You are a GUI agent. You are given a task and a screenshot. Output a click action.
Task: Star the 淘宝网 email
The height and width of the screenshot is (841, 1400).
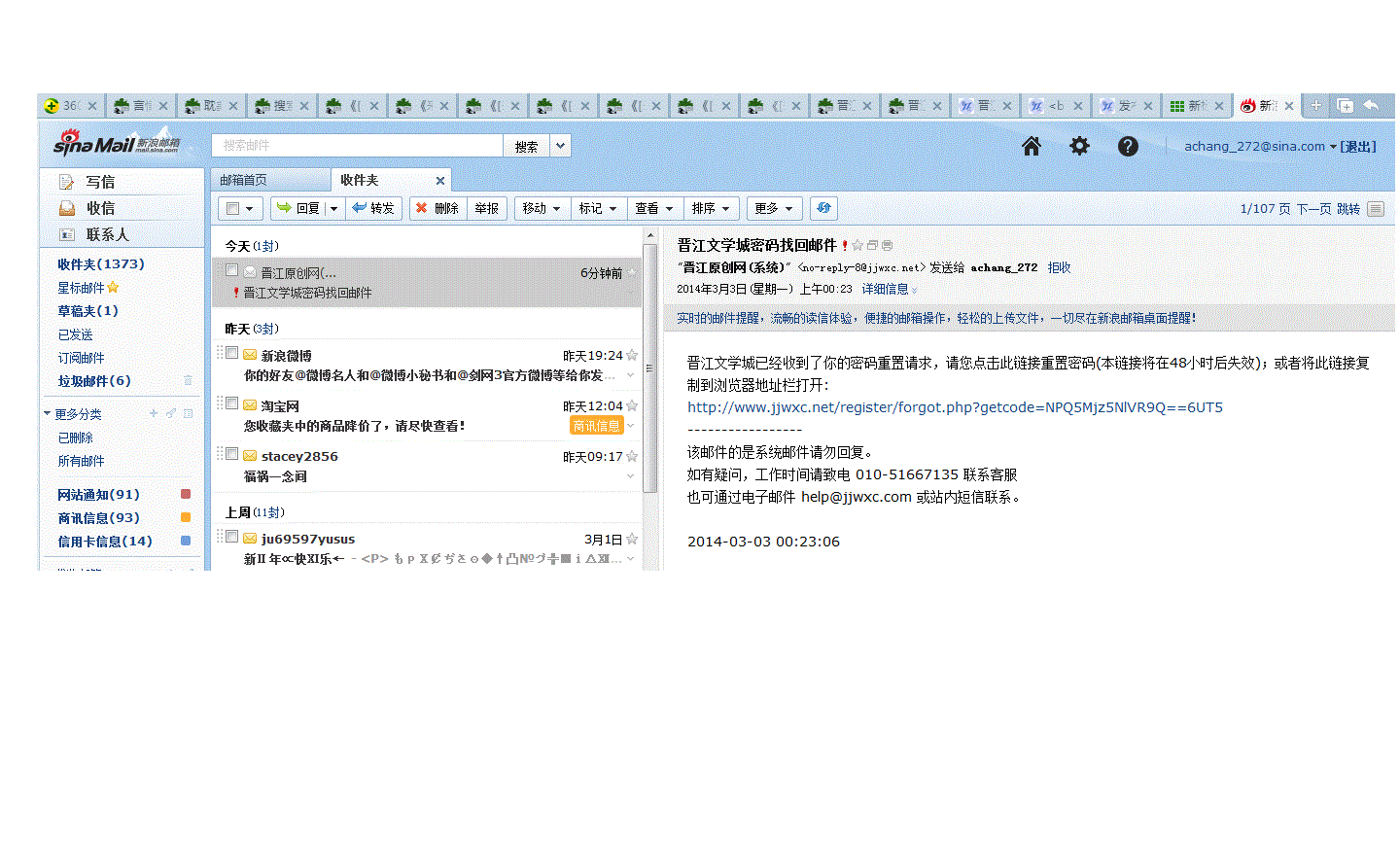(632, 405)
